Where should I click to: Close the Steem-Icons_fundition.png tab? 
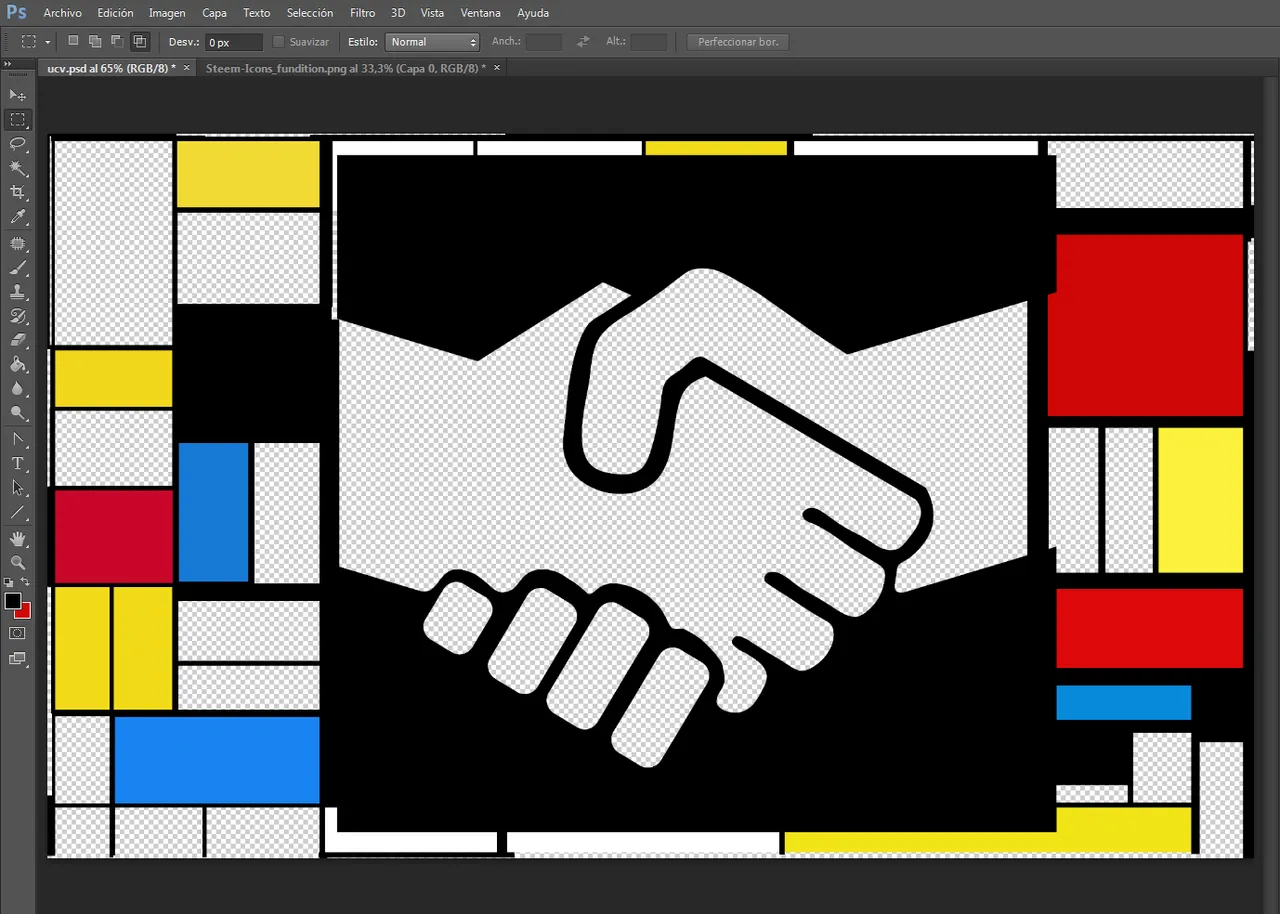point(497,67)
